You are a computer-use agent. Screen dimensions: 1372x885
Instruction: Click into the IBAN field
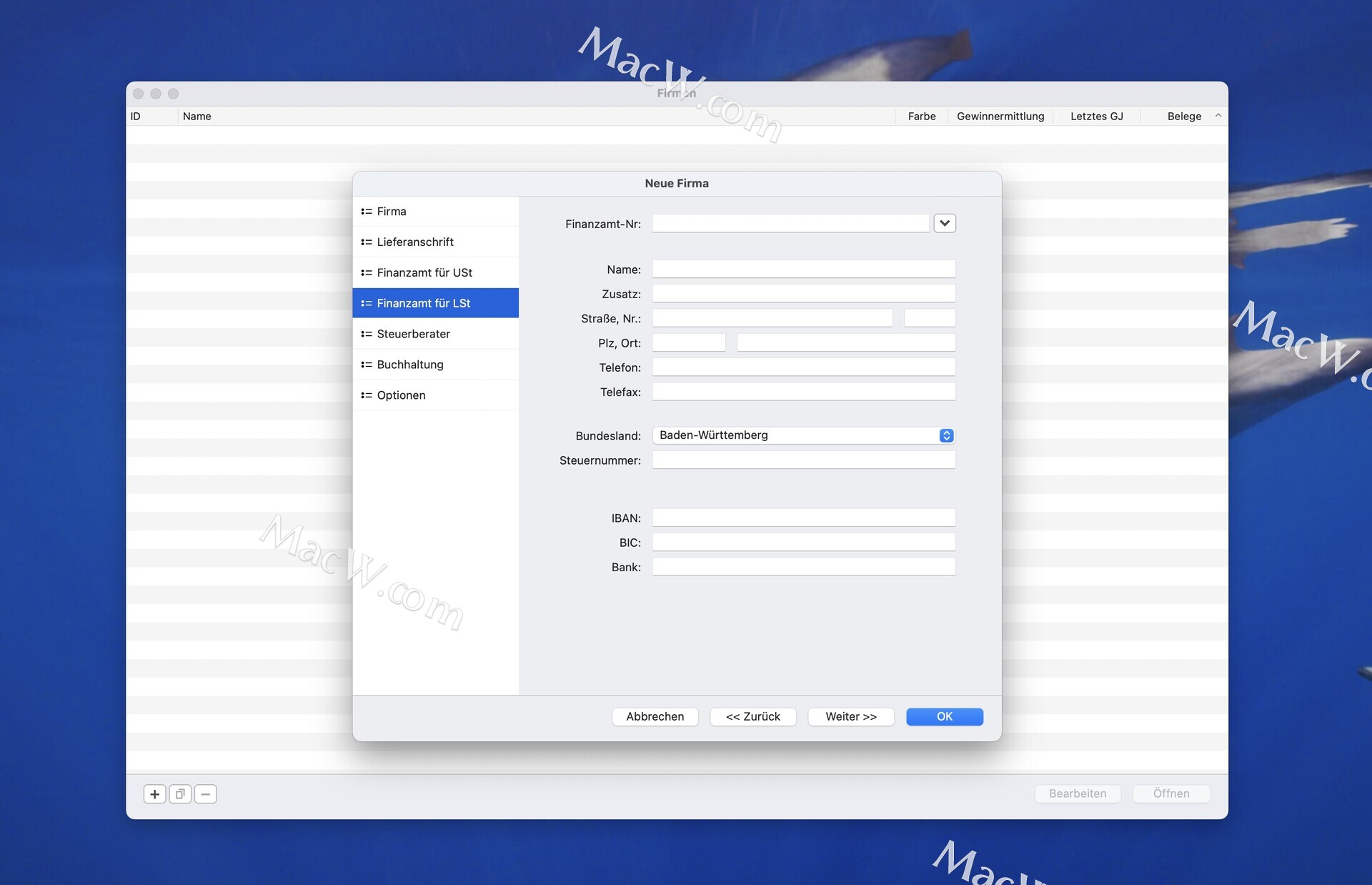804,518
